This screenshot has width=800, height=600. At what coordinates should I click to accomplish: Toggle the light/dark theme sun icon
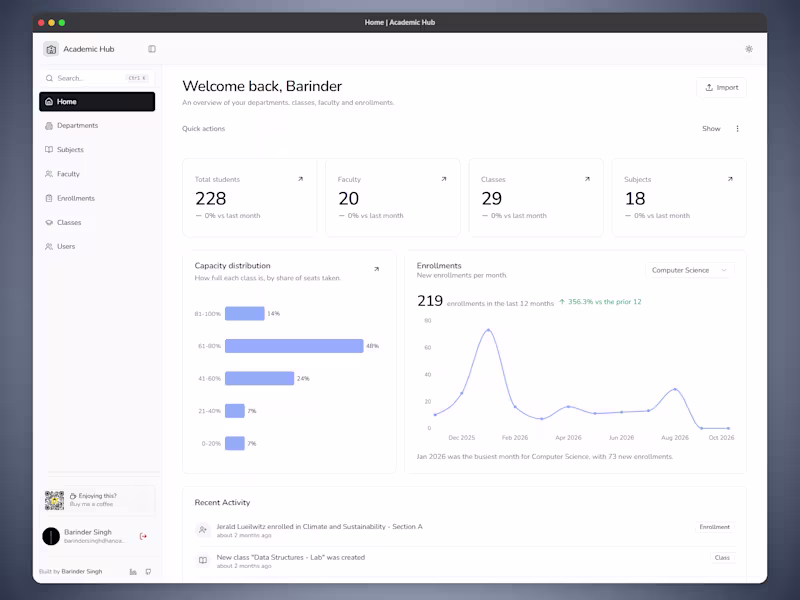pos(748,49)
